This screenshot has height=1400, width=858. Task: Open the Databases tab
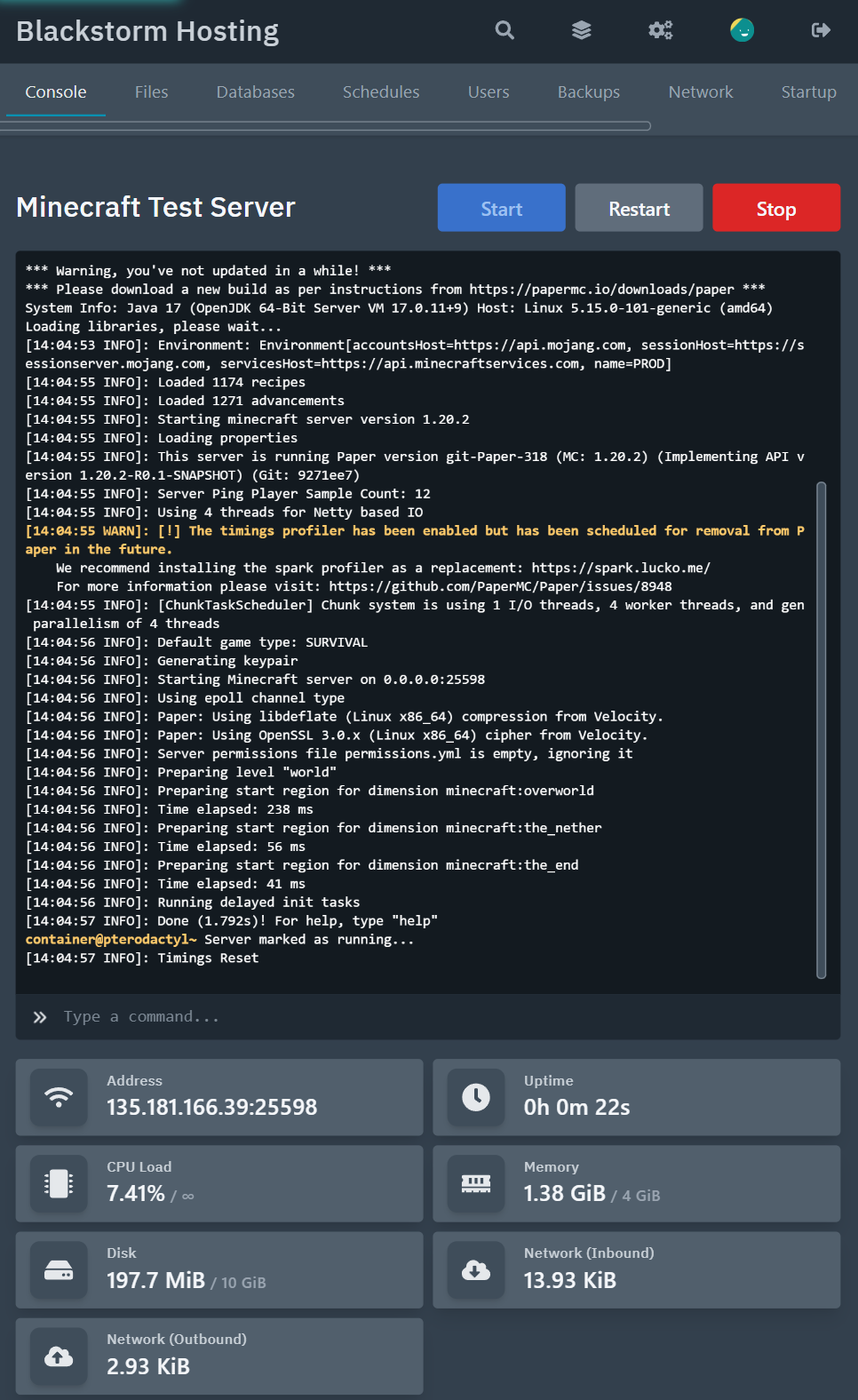(x=256, y=91)
